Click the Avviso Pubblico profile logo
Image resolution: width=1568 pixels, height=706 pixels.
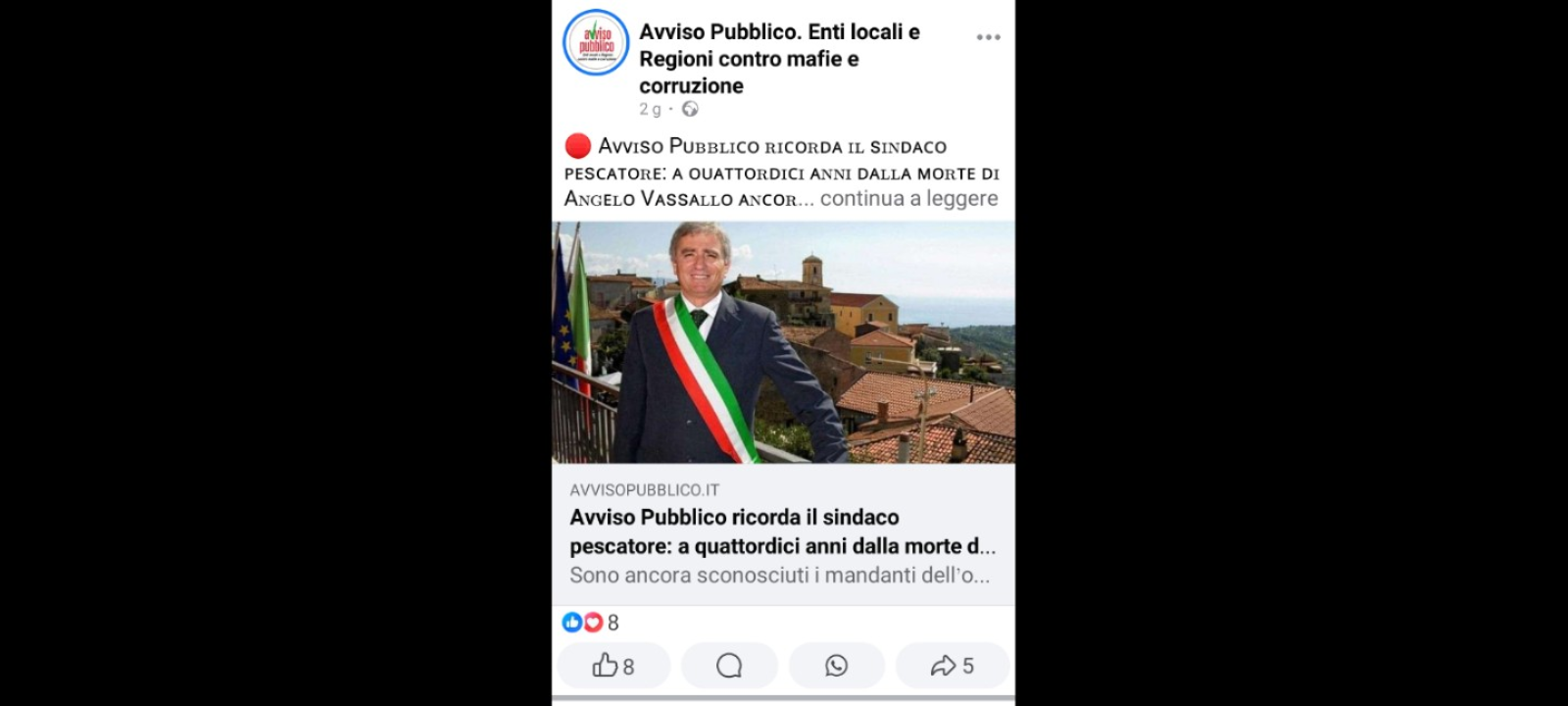click(596, 42)
